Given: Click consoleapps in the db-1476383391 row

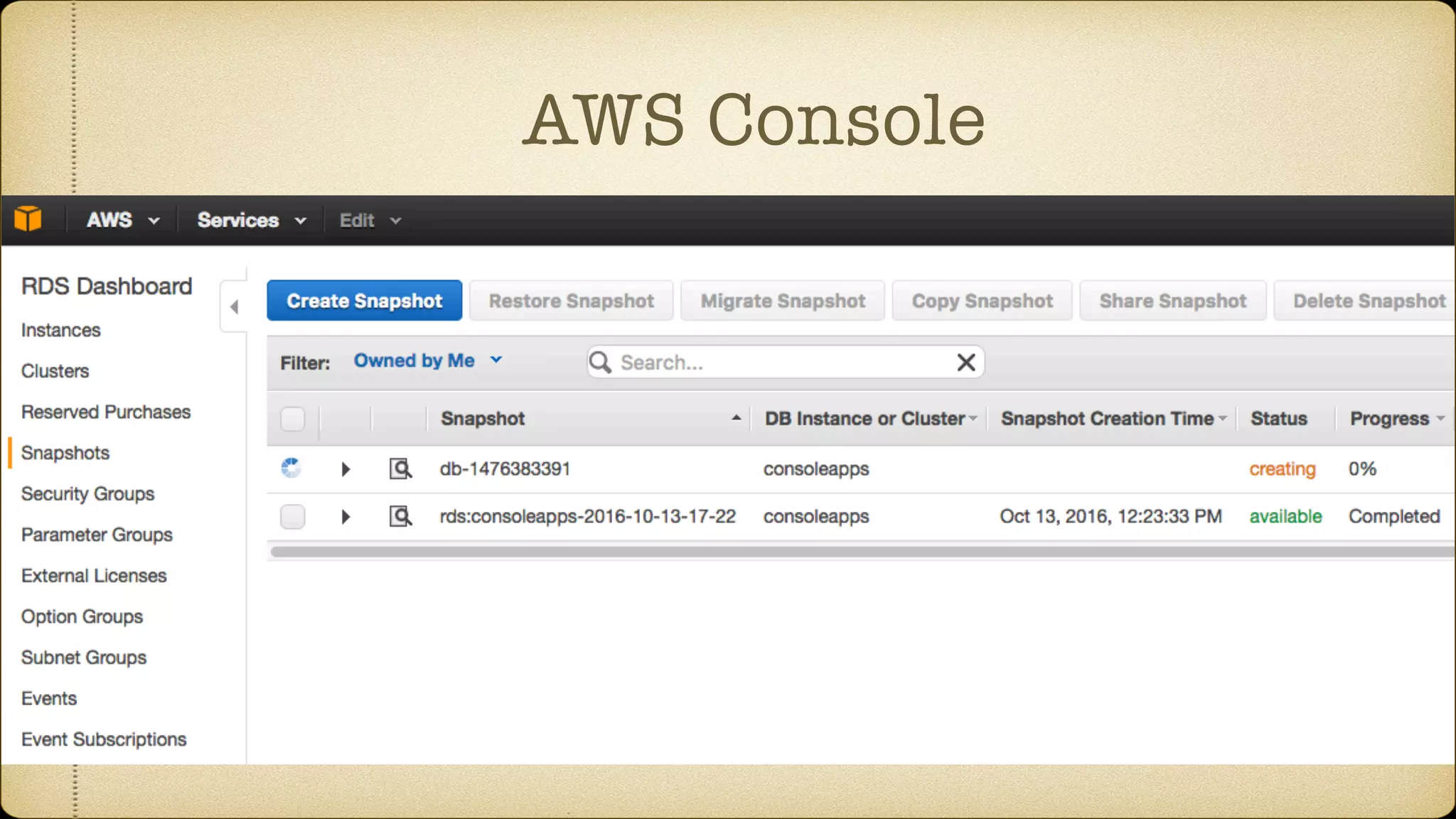Looking at the screenshot, I should pos(816,469).
